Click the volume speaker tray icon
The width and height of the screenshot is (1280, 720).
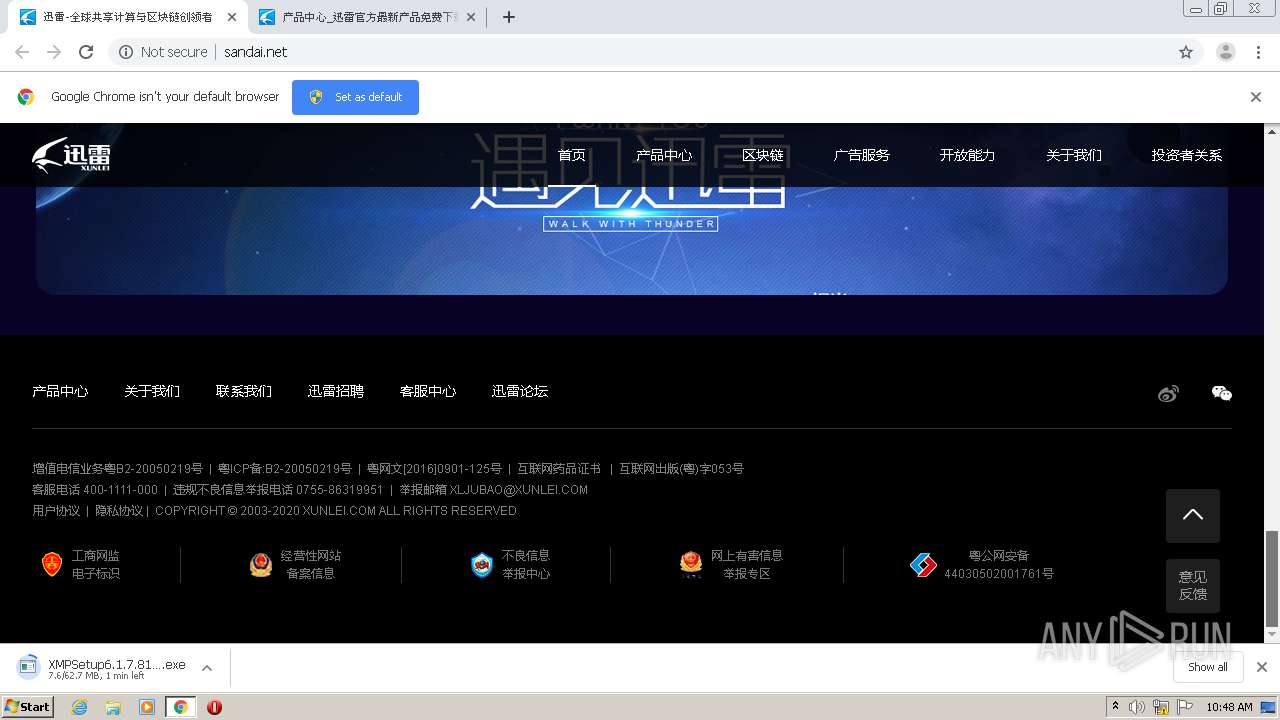[x=1137, y=707]
